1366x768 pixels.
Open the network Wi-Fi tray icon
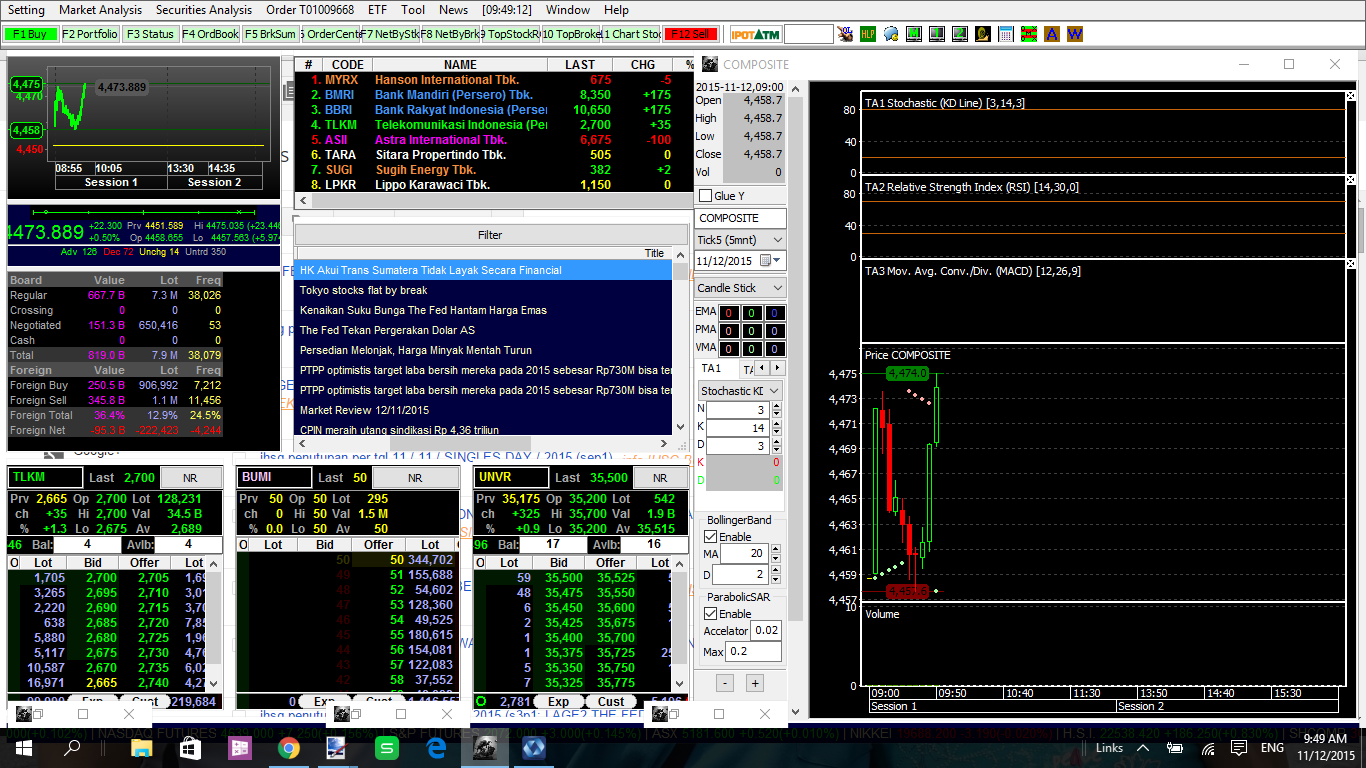coord(1208,748)
